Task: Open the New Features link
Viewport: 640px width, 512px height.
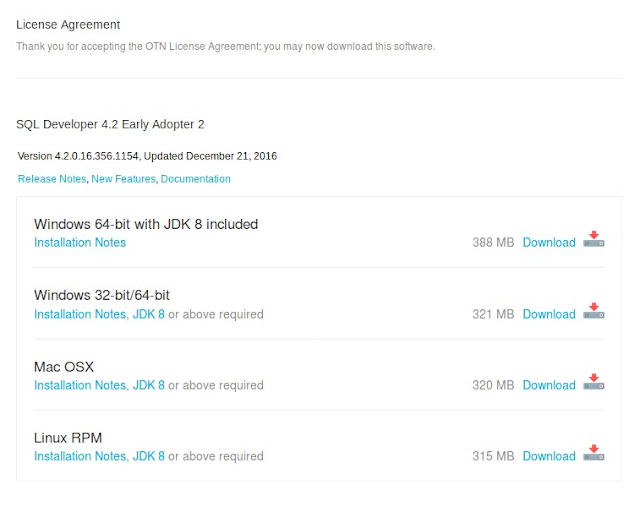Action: tap(123, 179)
